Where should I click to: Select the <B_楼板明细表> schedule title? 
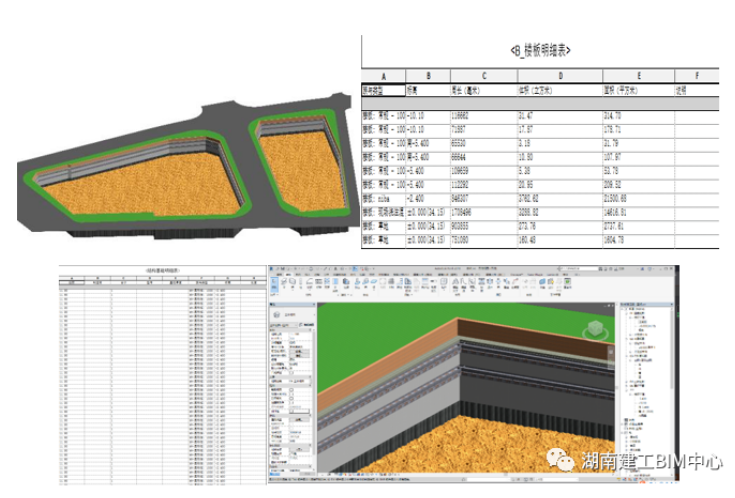(540, 51)
